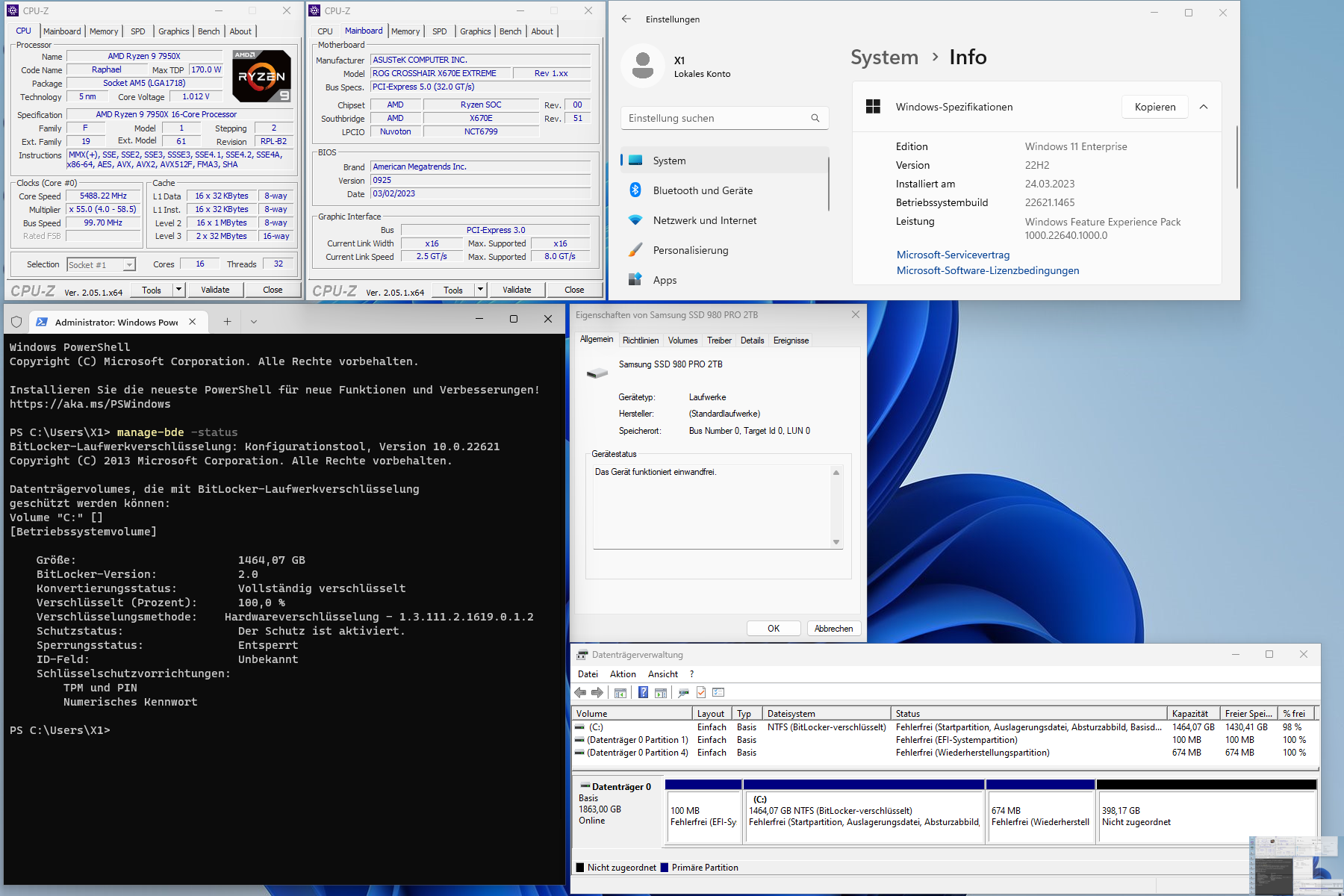The height and width of the screenshot is (896, 1344).
Task: Switch to Richtlinien tab in SSD properties
Action: (641, 340)
